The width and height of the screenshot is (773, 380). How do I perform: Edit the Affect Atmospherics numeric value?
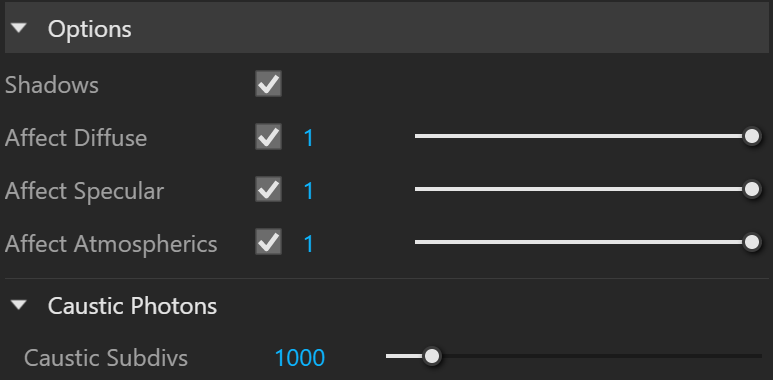pyautogui.click(x=309, y=243)
